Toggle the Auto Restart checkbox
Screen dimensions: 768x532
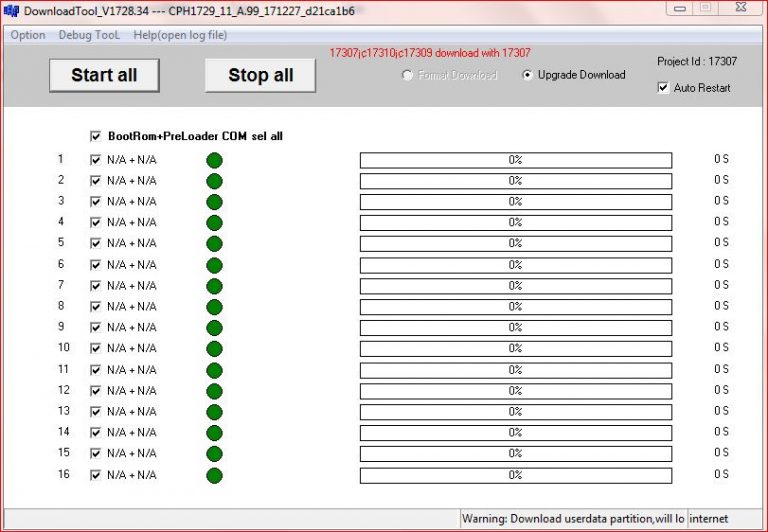663,88
